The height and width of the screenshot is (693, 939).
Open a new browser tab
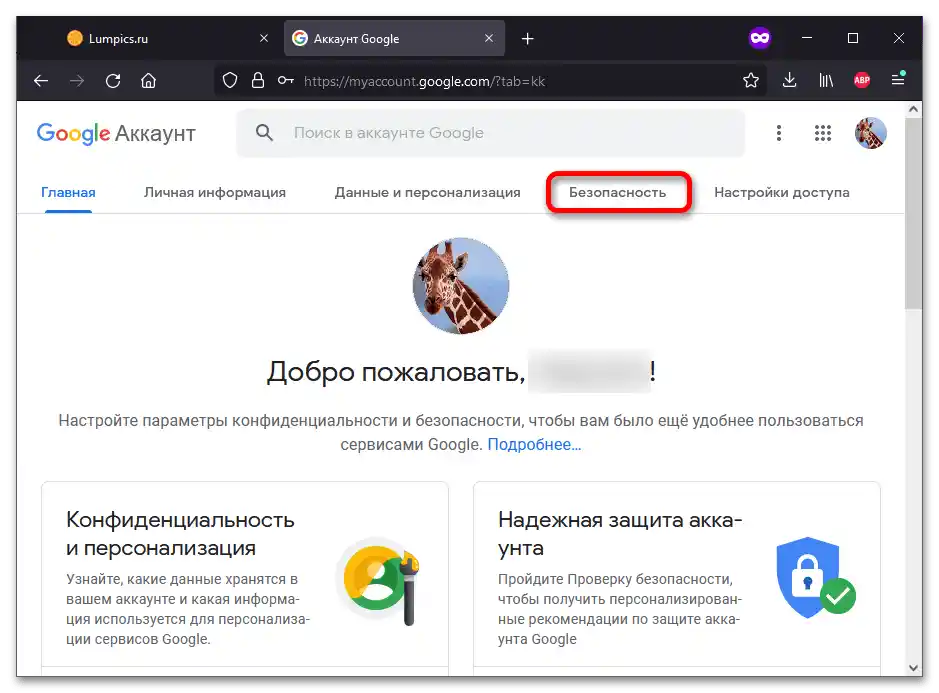[x=527, y=39]
